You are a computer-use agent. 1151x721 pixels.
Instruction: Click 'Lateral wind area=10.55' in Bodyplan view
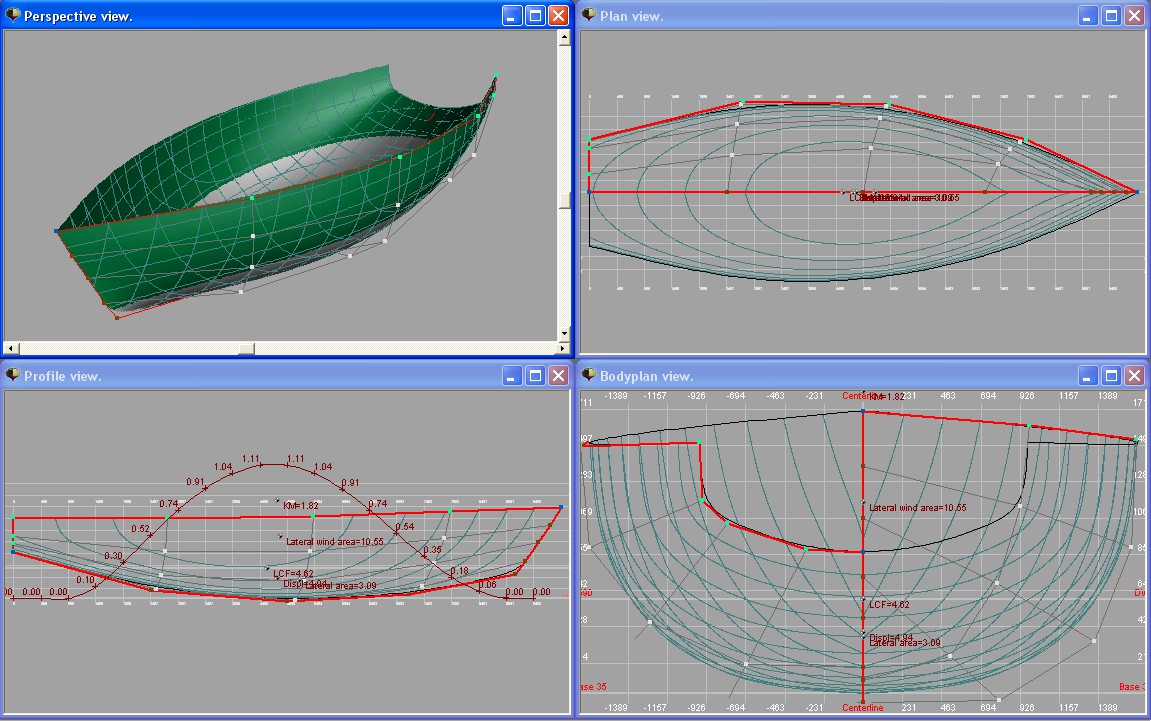(918, 507)
